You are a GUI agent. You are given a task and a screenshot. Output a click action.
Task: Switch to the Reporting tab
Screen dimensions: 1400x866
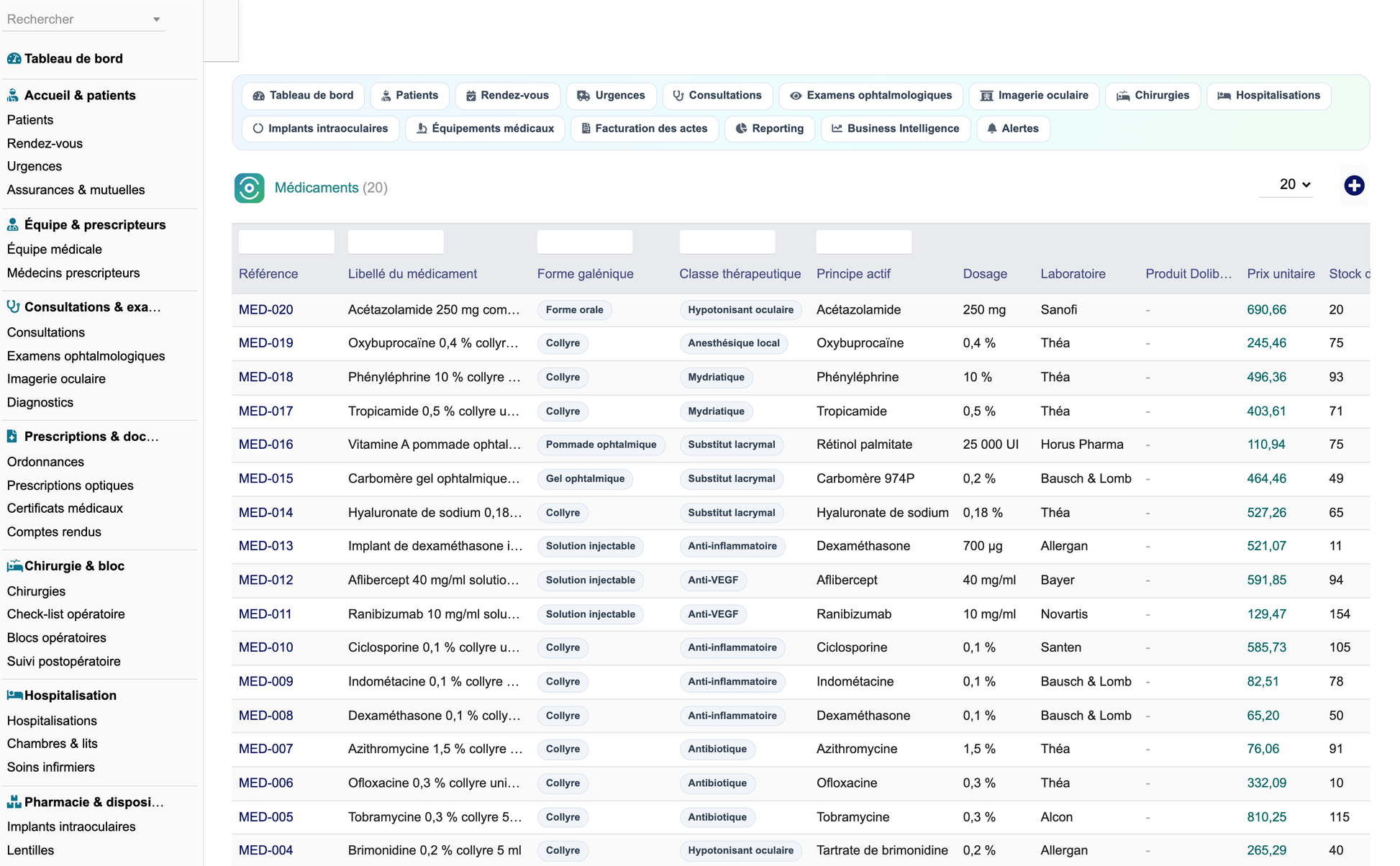coord(769,129)
